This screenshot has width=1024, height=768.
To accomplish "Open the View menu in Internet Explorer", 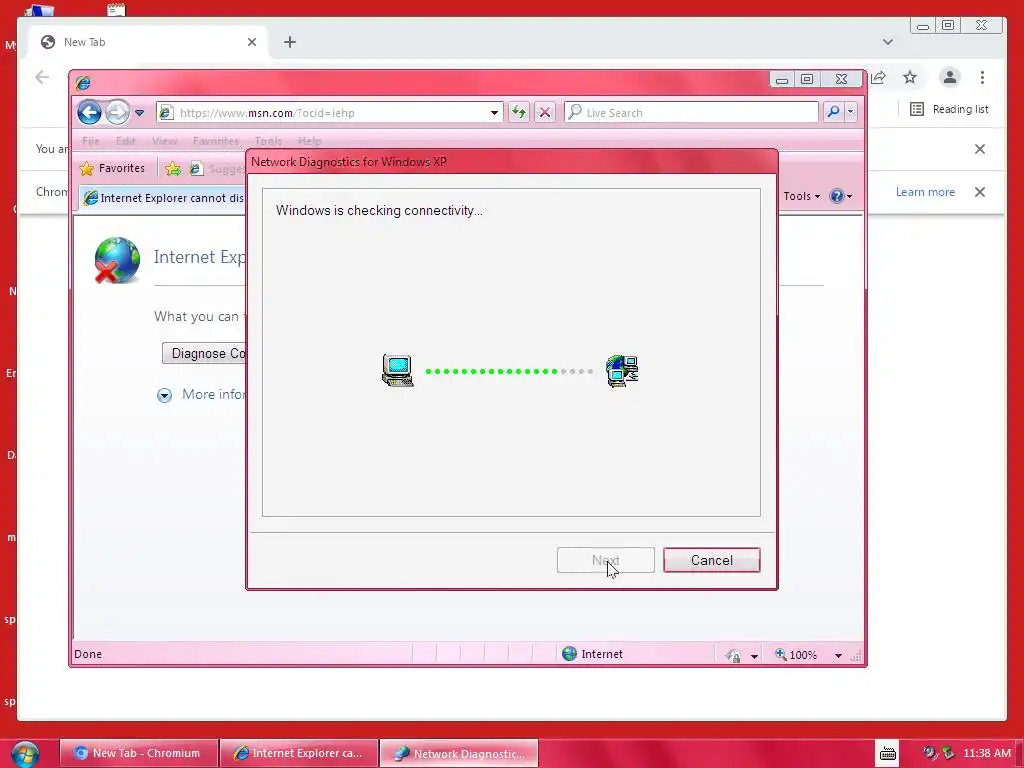I will (x=165, y=141).
